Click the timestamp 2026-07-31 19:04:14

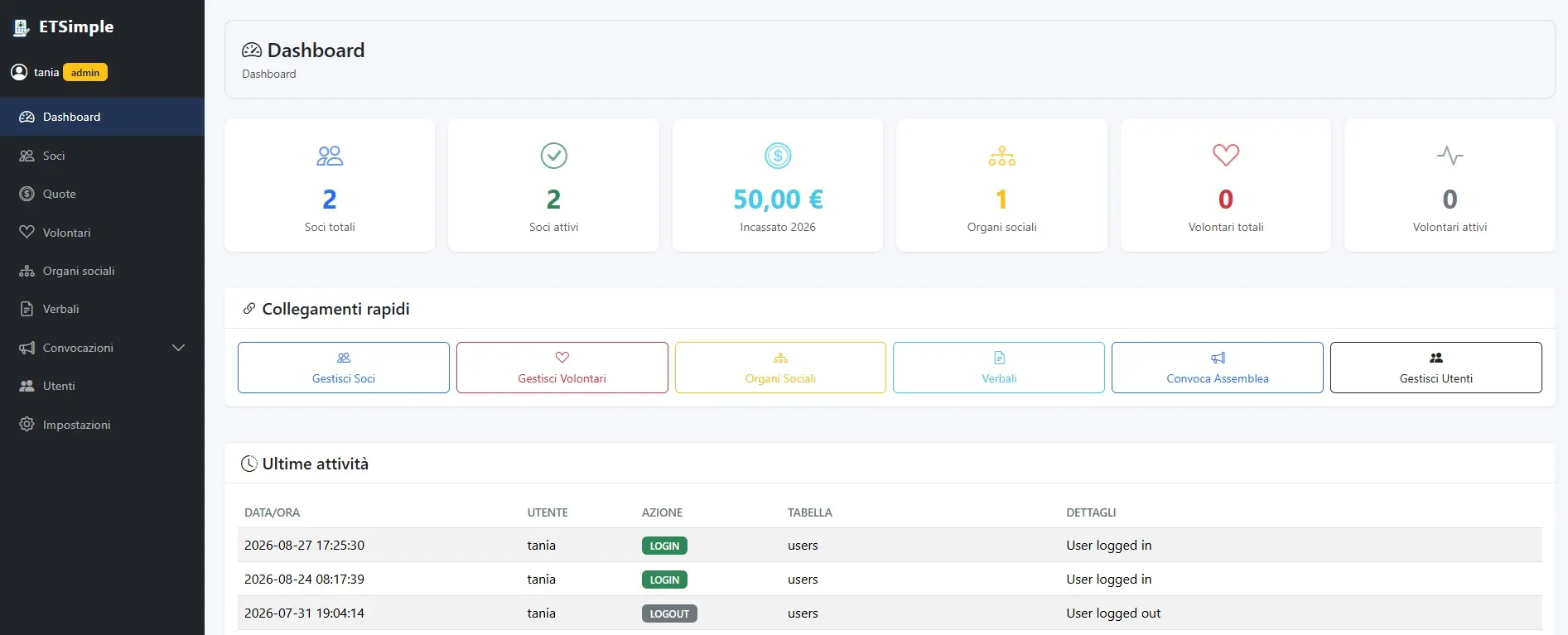[x=304, y=613]
